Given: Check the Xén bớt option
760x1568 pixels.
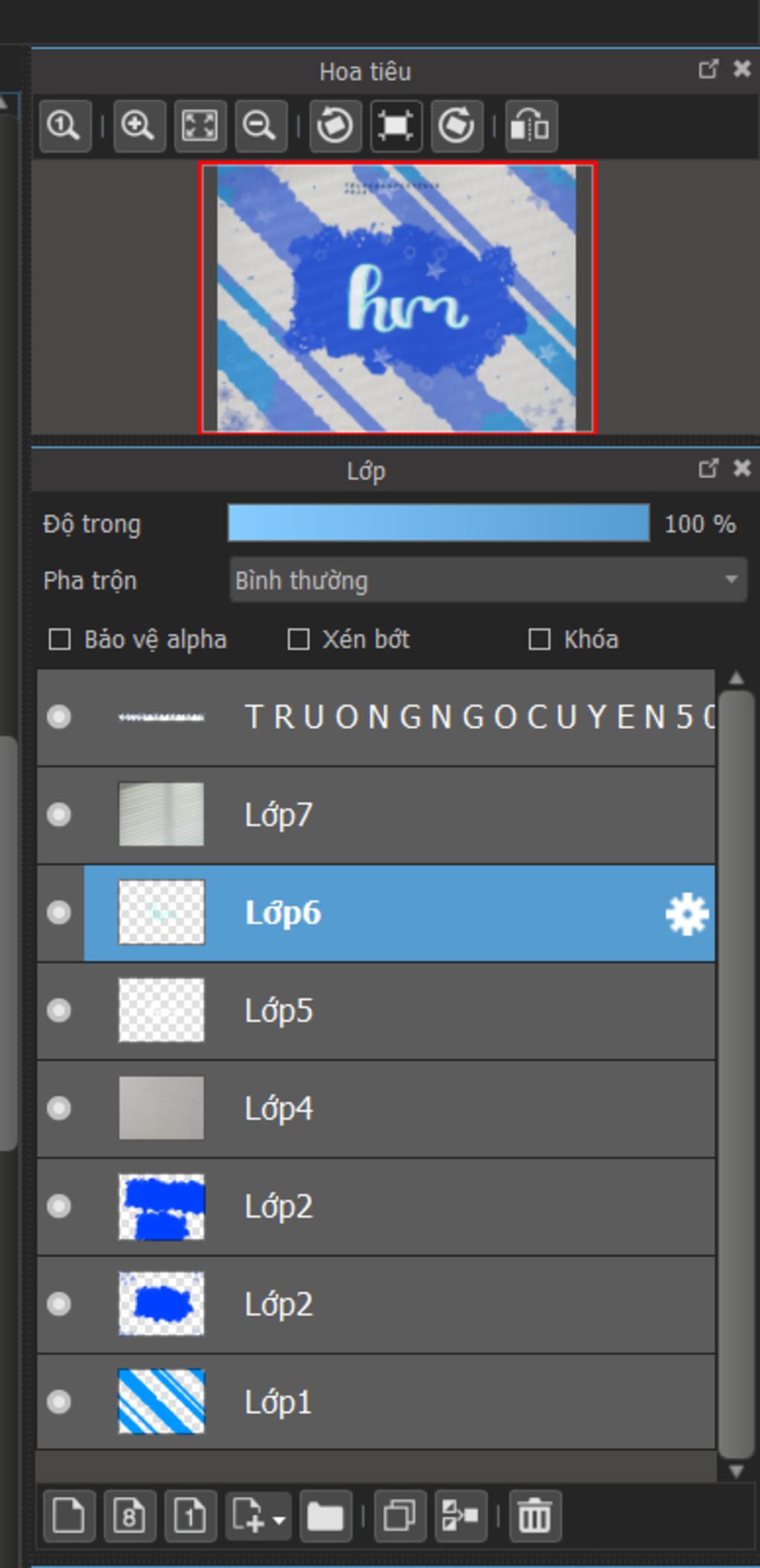Looking at the screenshot, I should pyautogui.click(x=298, y=639).
